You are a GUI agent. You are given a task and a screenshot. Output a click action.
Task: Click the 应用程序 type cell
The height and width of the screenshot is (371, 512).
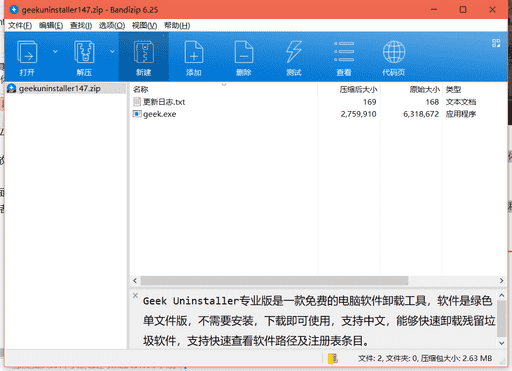461,114
